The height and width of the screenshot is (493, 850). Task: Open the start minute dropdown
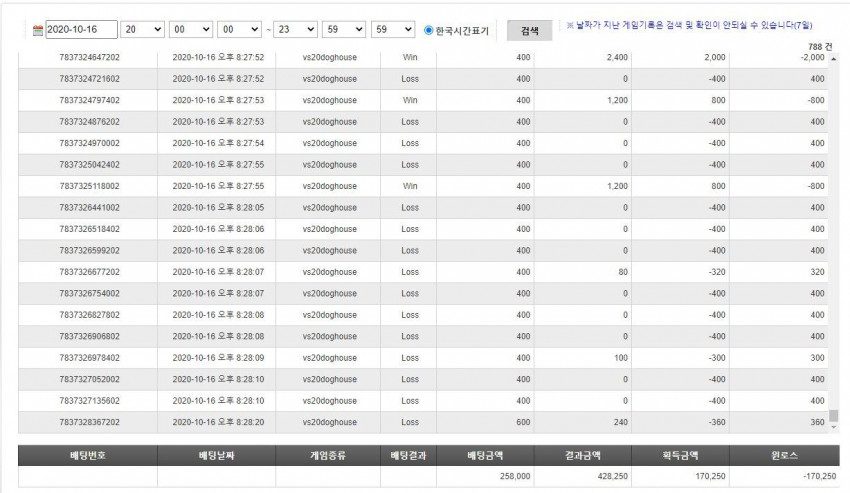click(x=191, y=30)
